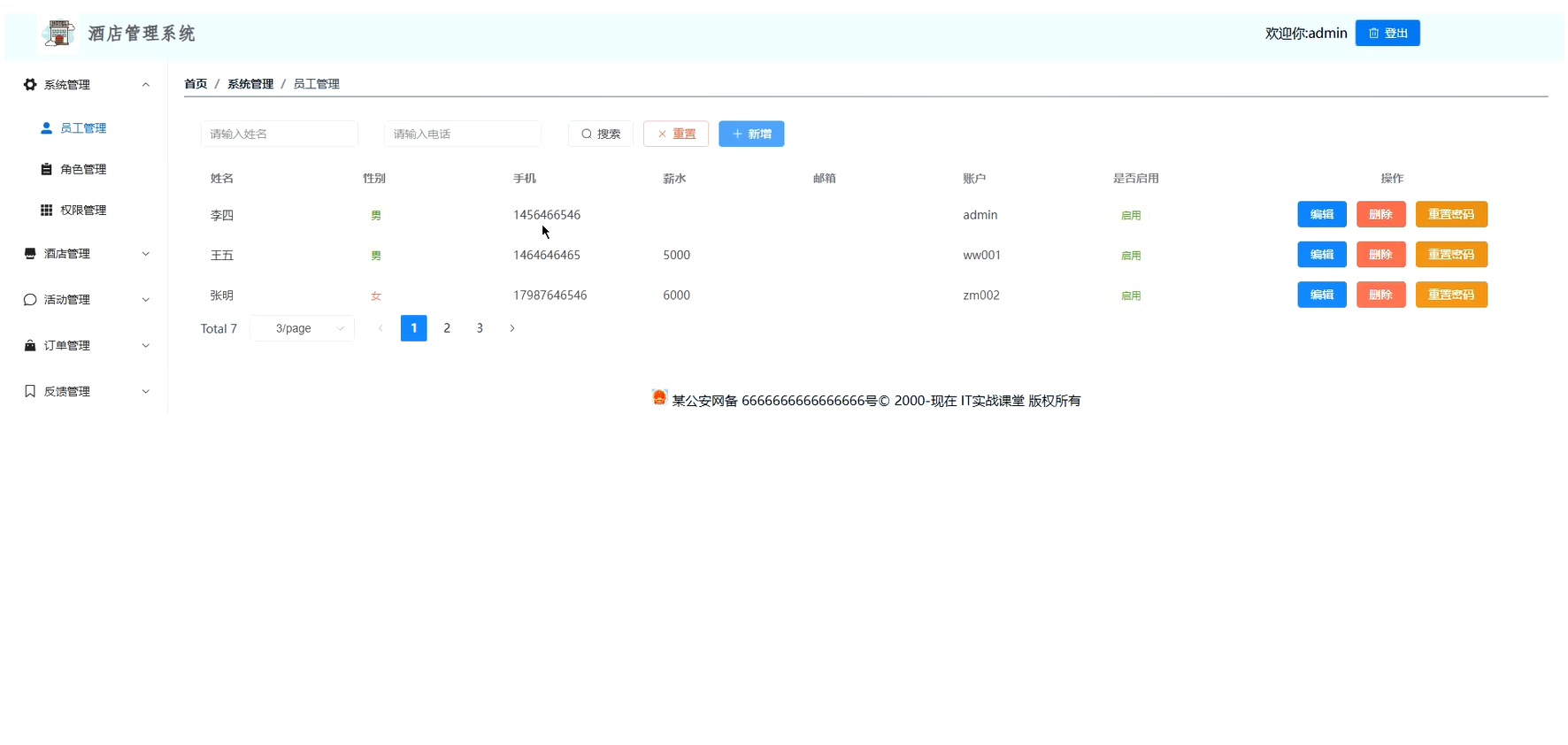
Task: Click salary value 5000
Action: [677, 255]
